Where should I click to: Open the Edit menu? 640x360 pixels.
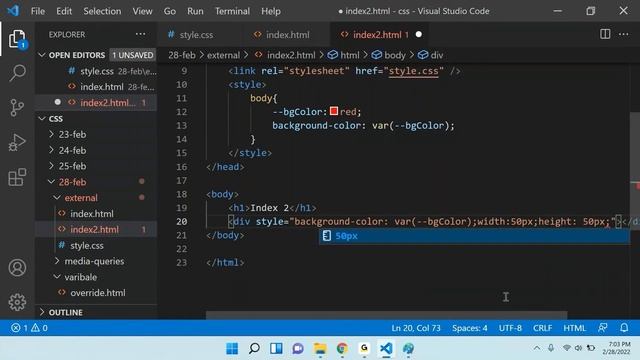64,11
